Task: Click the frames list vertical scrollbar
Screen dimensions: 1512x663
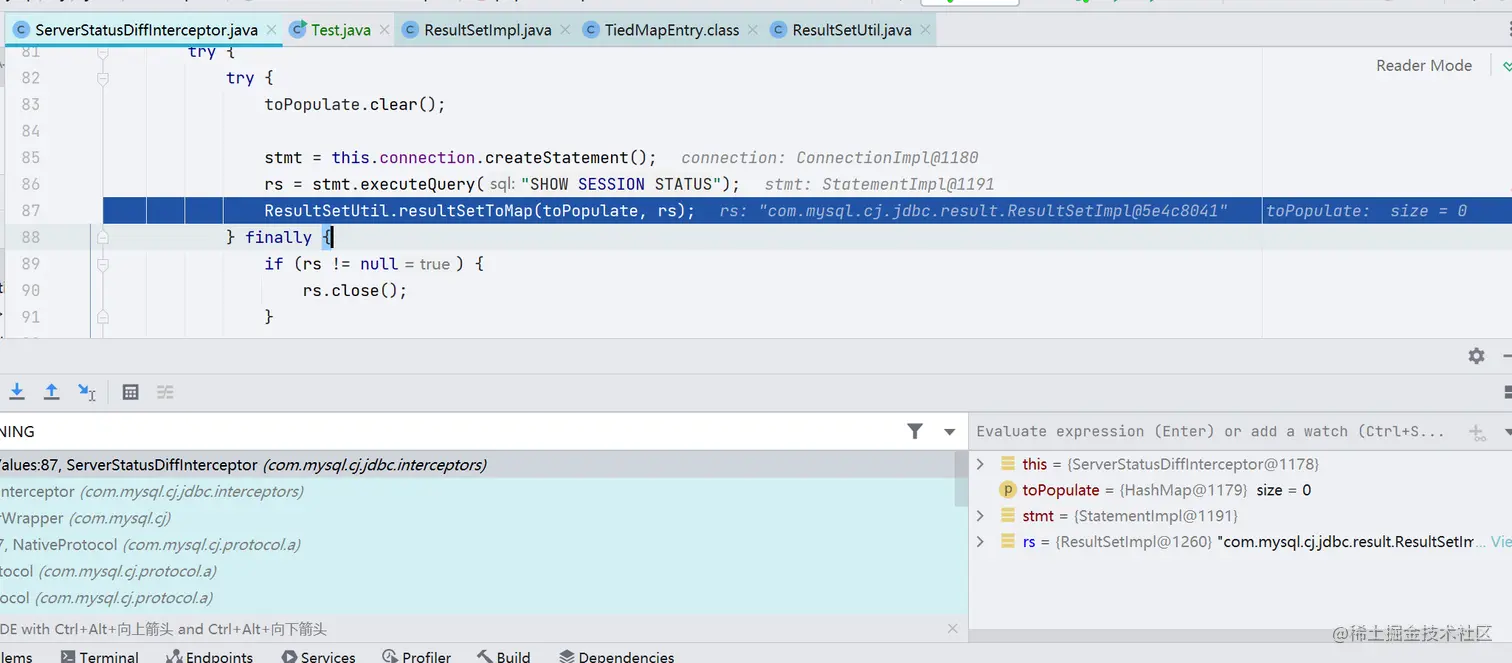Action: [x=962, y=480]
